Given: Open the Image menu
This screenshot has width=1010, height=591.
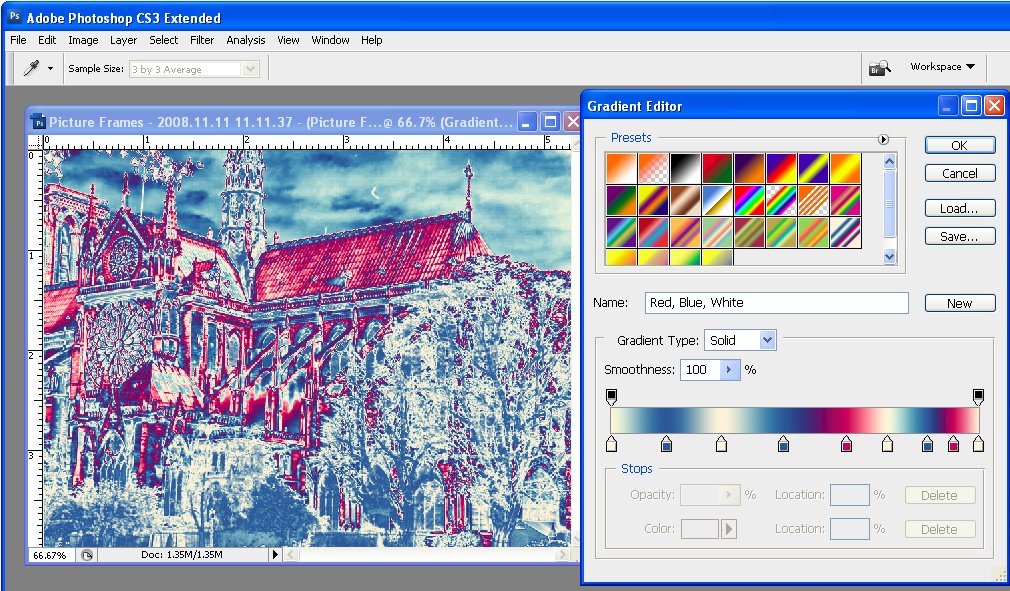Looking at the screenshot, I should [83, 40].
